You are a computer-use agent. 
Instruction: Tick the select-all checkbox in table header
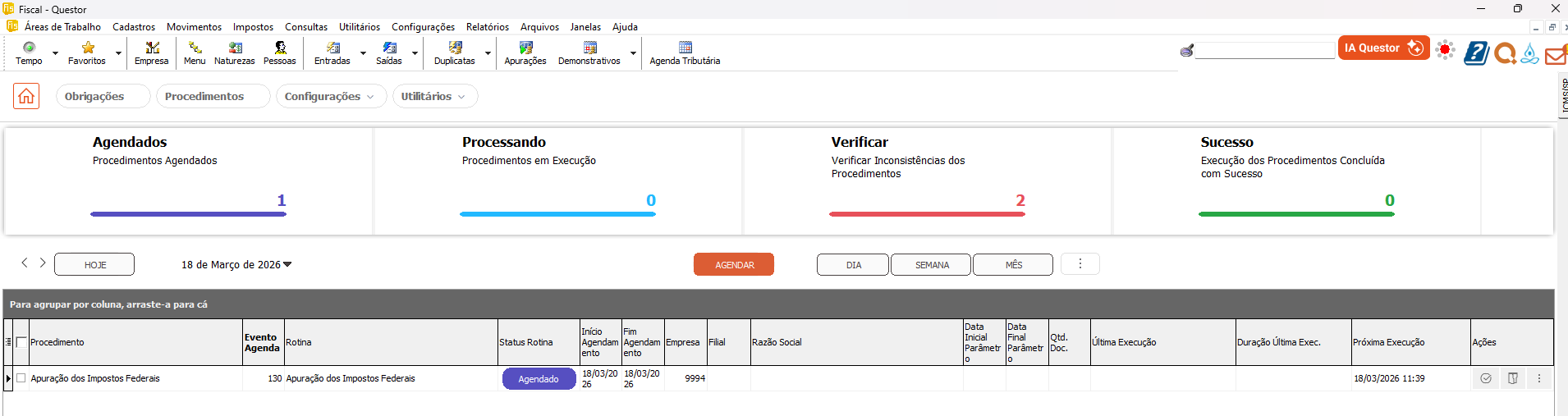21,342
